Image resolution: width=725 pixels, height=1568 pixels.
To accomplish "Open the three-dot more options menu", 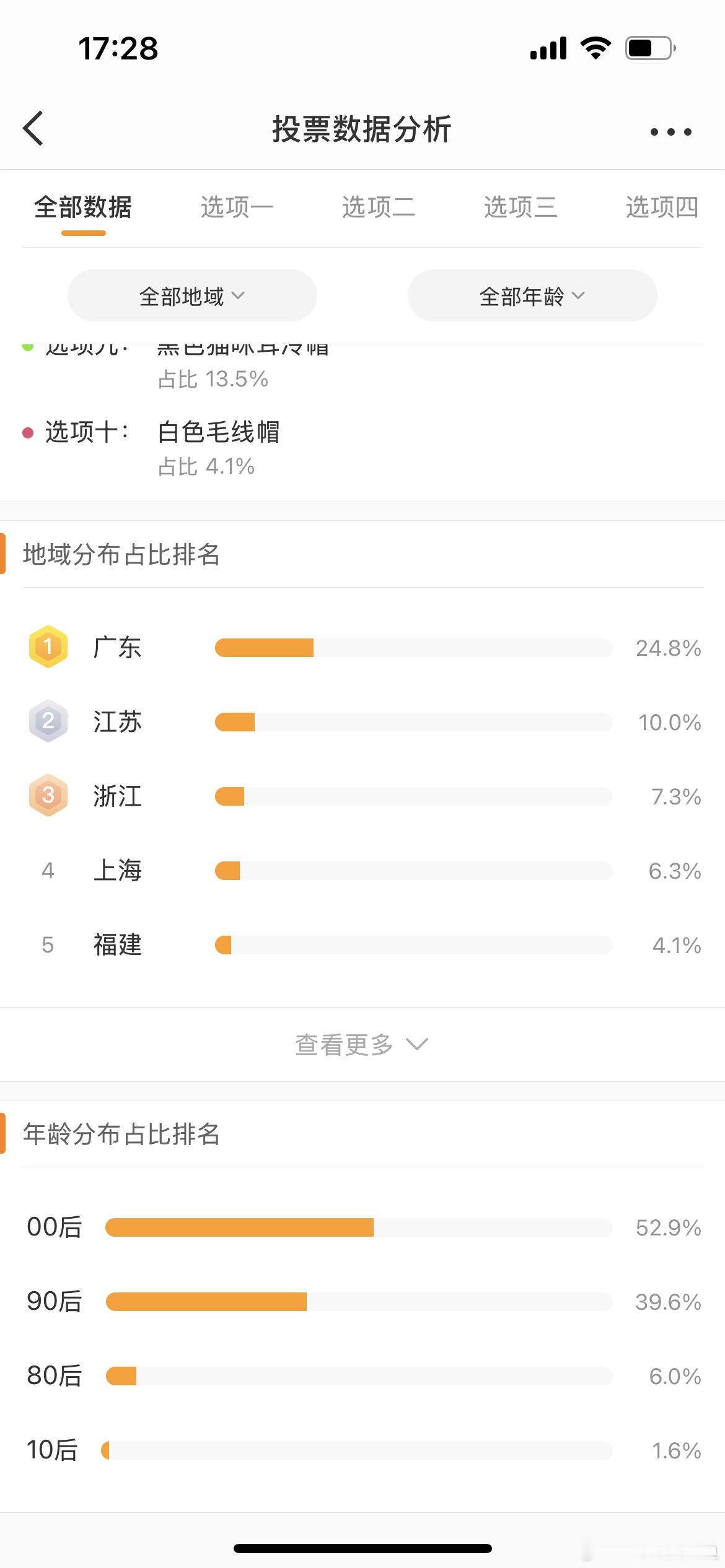I will (670, 131).
